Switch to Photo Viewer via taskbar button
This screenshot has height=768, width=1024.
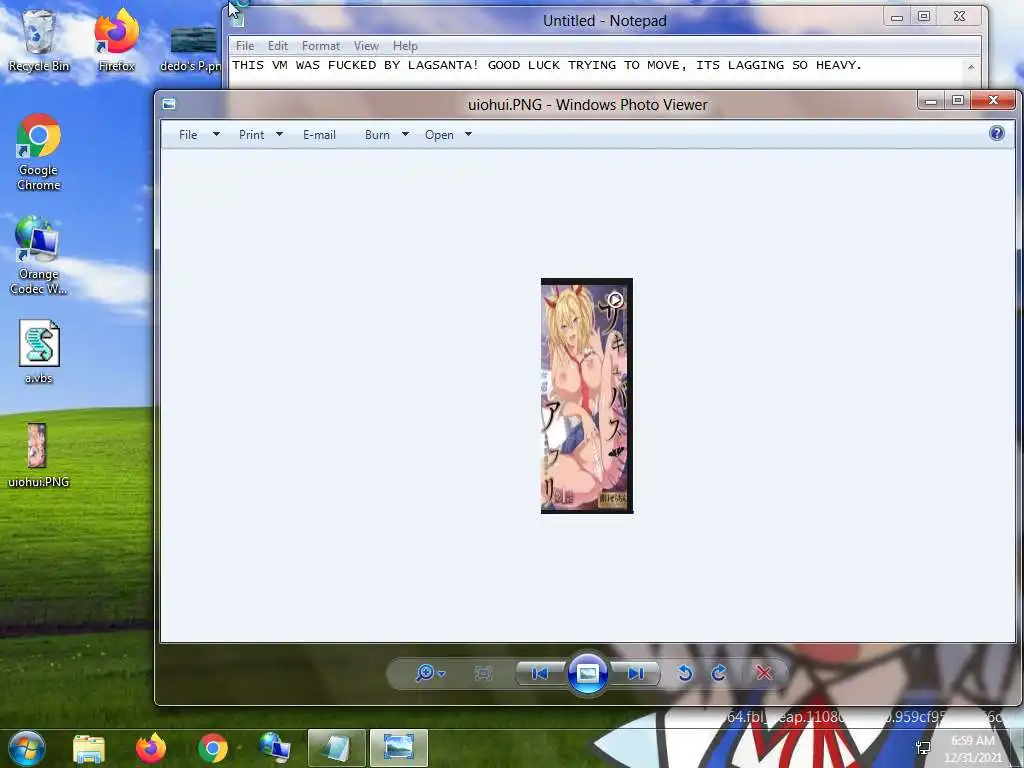[x=398, y=748]
